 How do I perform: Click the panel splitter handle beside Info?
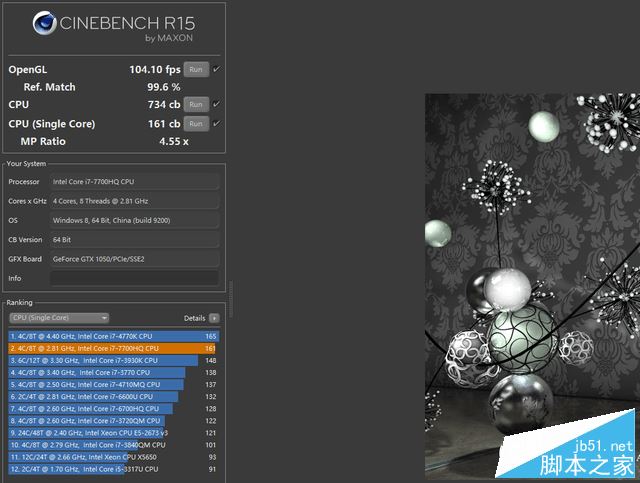coord(231,299)
